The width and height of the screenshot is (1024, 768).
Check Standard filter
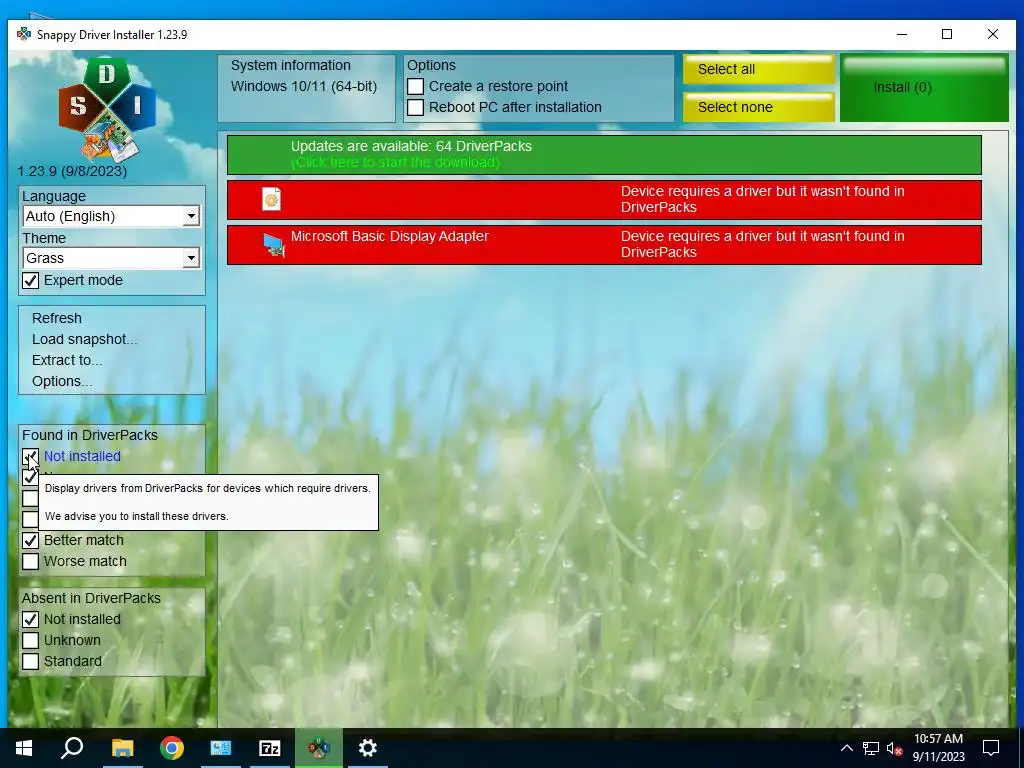pos(30,661)
